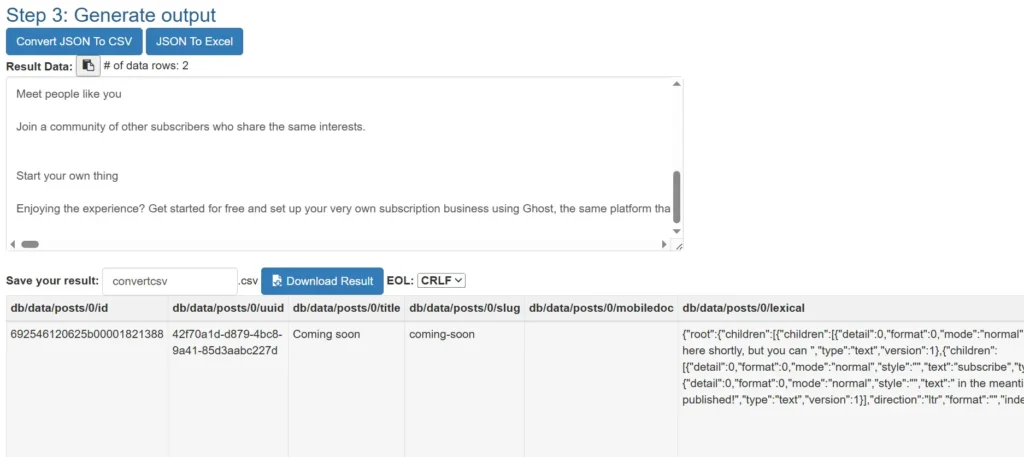The height and width of the screenshot is (457, 1024).
Task: Click the right arrow on the horizontal scrollbar
Action: [664, 244]
